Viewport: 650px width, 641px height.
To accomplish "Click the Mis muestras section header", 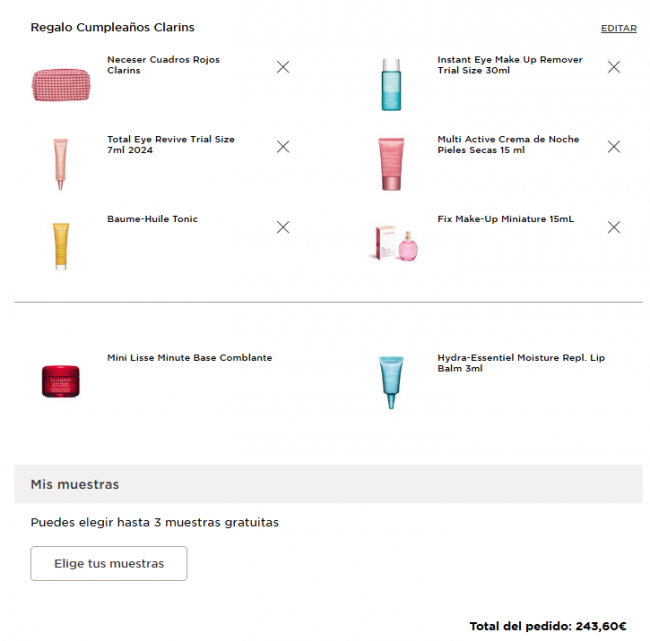I will (x=75, y=485).
